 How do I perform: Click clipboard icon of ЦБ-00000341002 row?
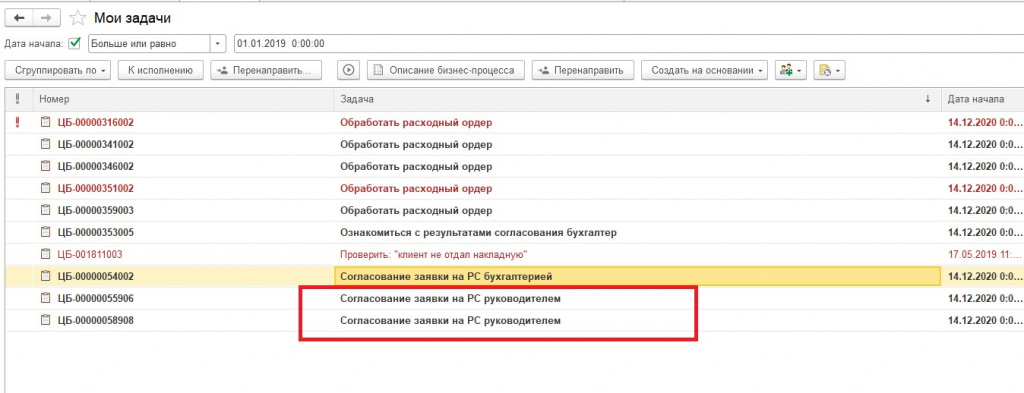pyautogui.click(x=45, y=144)
